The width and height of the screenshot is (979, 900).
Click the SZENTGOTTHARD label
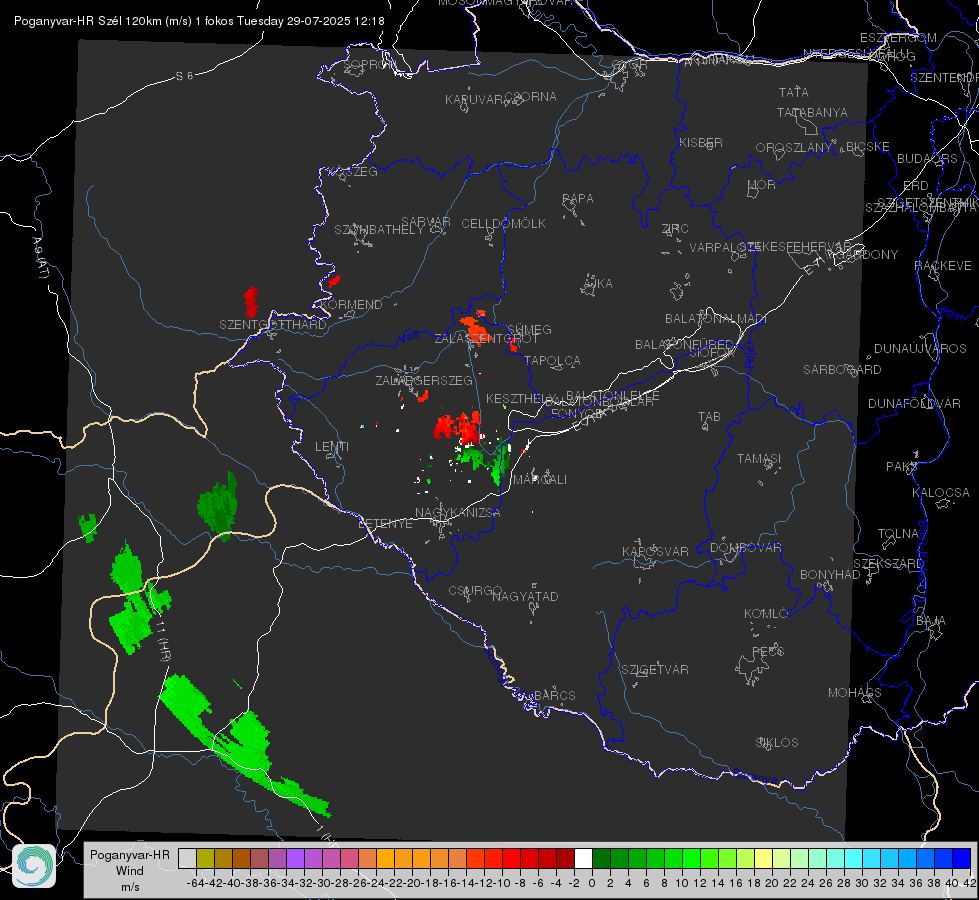(x=273, y=325)
